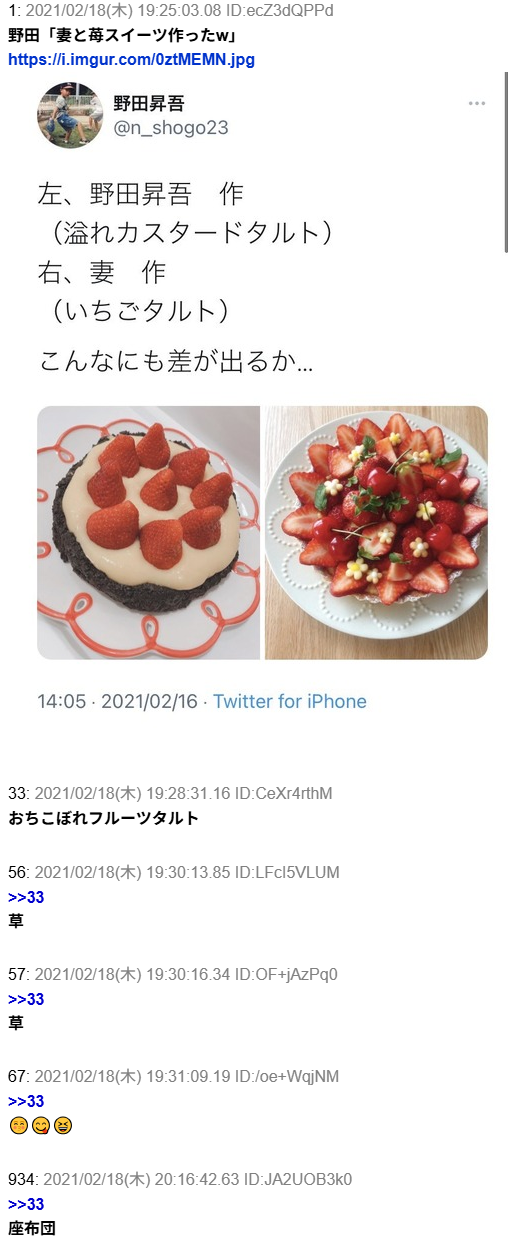Click the Twitter for iPhone link
Screen dimensions: 508x1255
290,701
